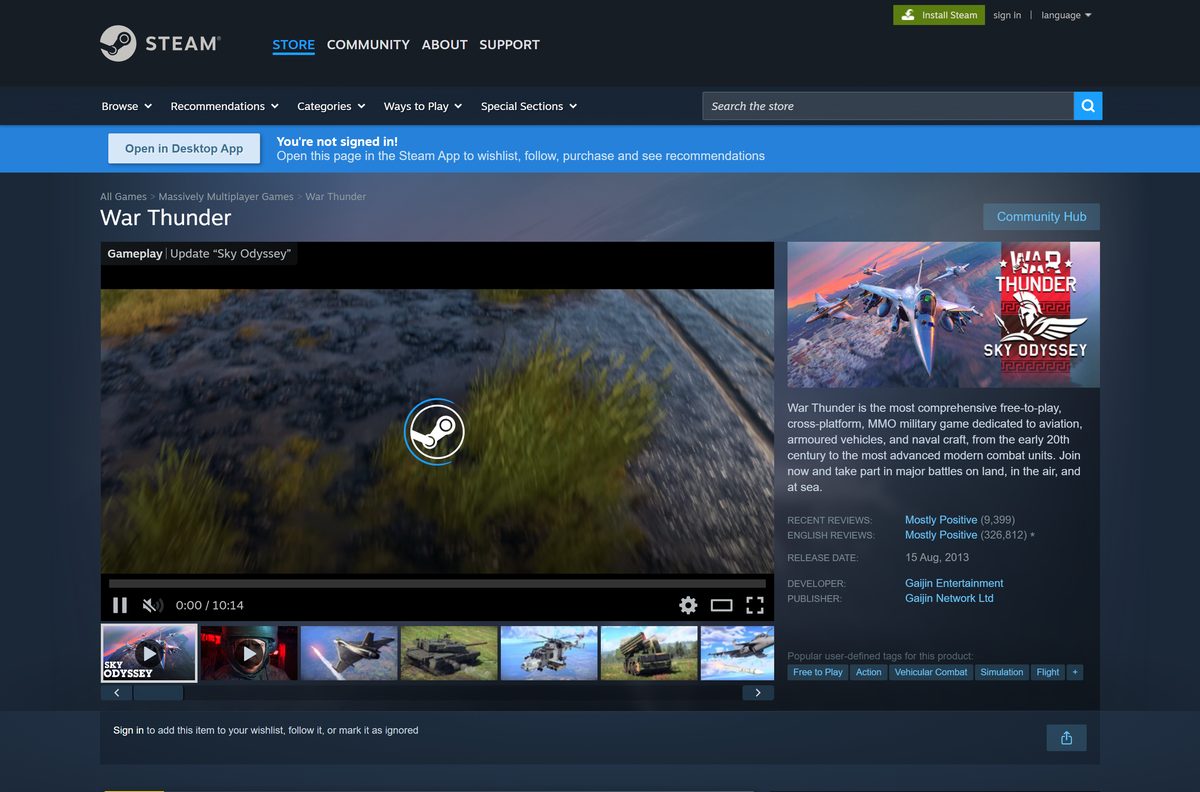Select the pilot helmet video thumbnail
The width and height of the screenshot is (1200, 792).
coord(249,653)
